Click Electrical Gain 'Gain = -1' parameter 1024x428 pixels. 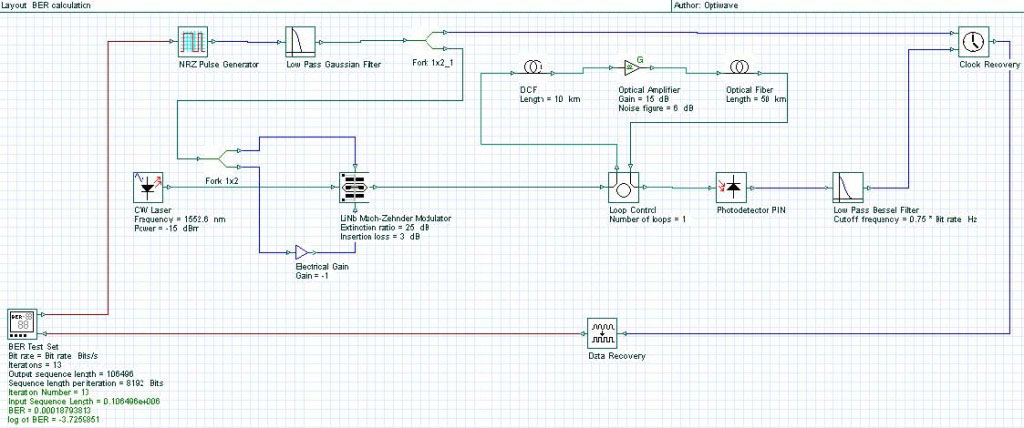point(313,277)
